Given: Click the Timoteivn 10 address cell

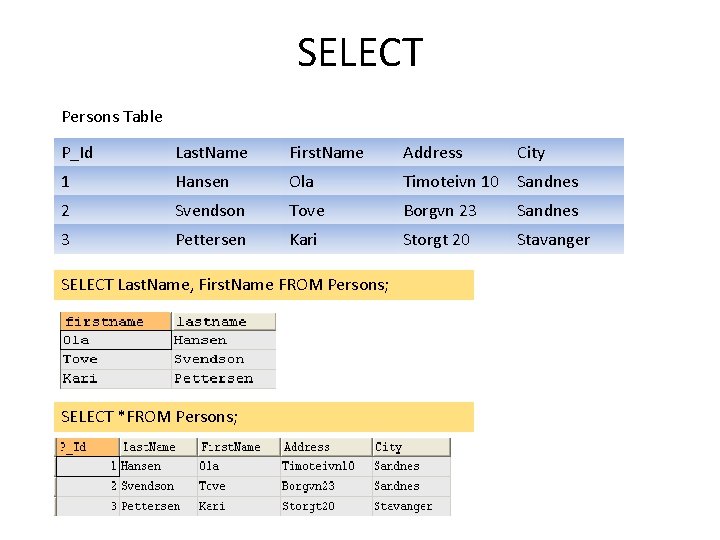Looking at the screenshot, I should (450, 181).
